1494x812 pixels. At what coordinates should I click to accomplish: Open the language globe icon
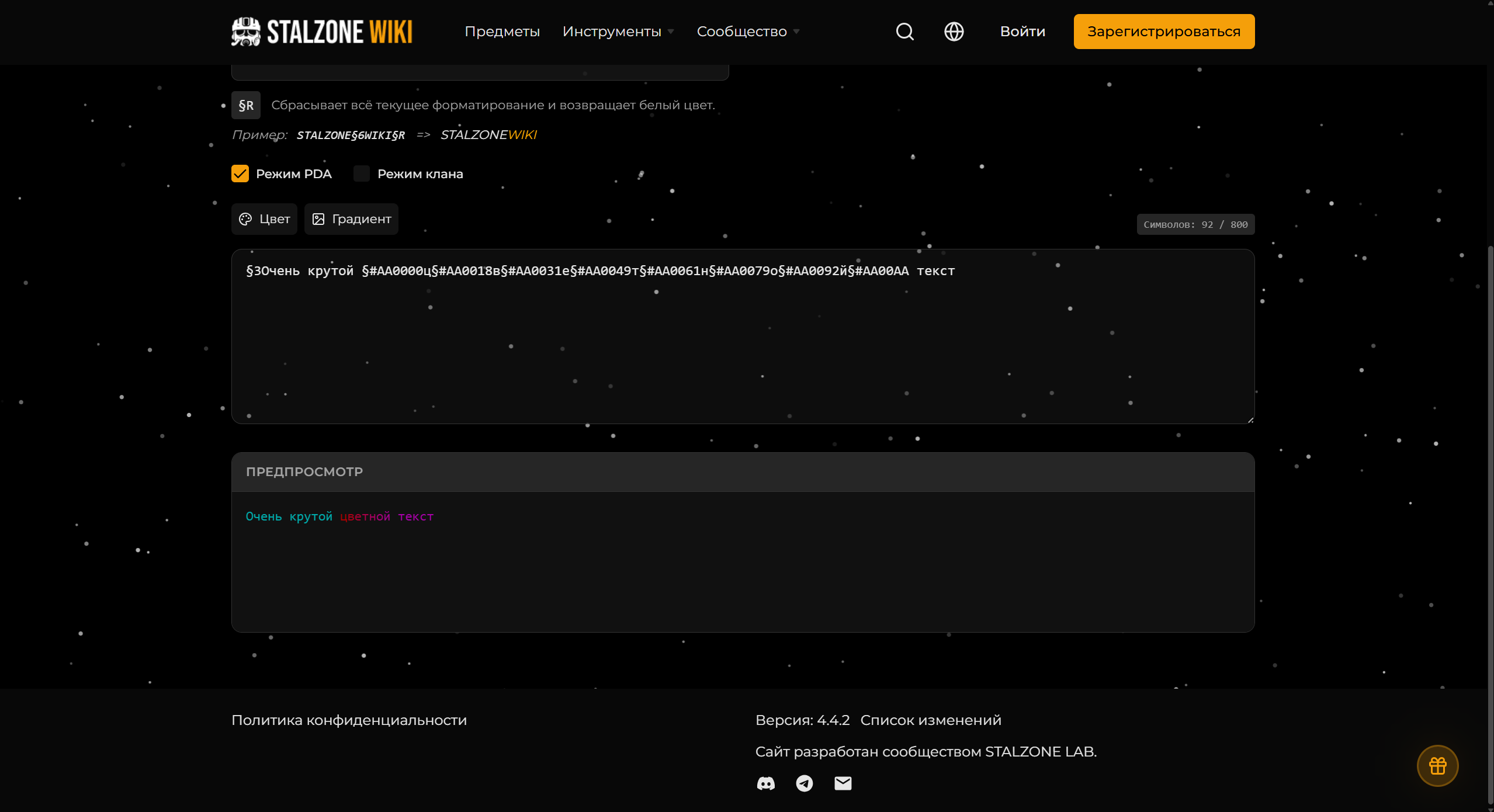[x=954, y=32]
